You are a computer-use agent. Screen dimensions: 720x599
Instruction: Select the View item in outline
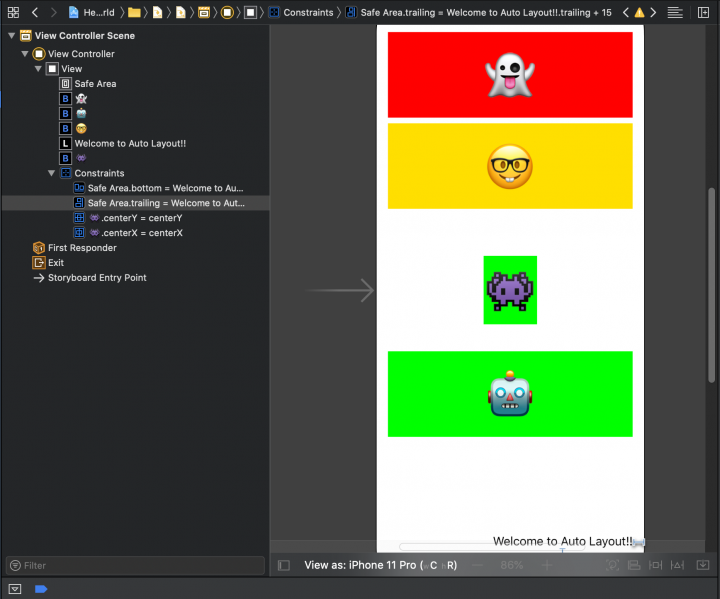pyautogui.click(x=135, y=69)
